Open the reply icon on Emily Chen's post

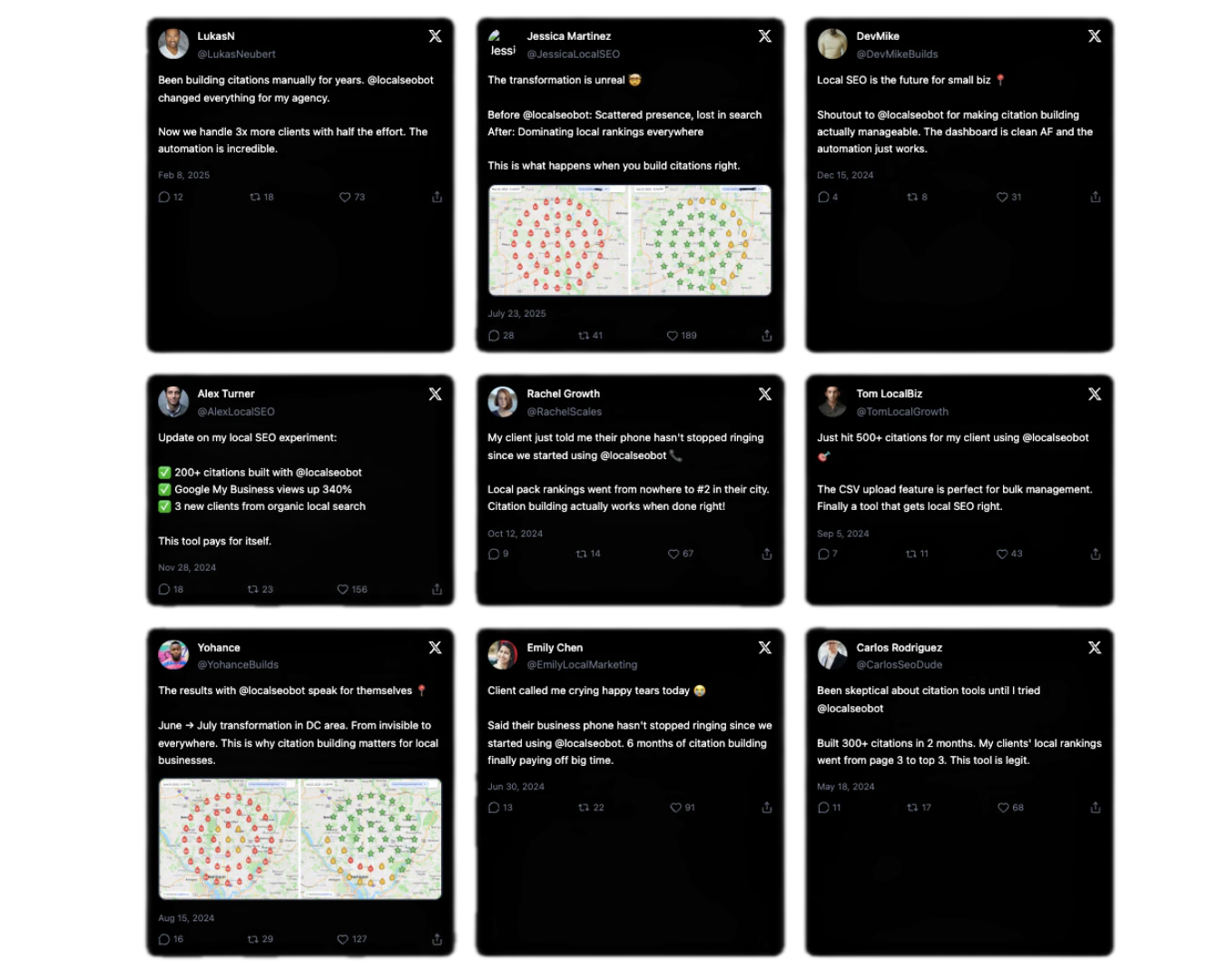click(494, 807)
